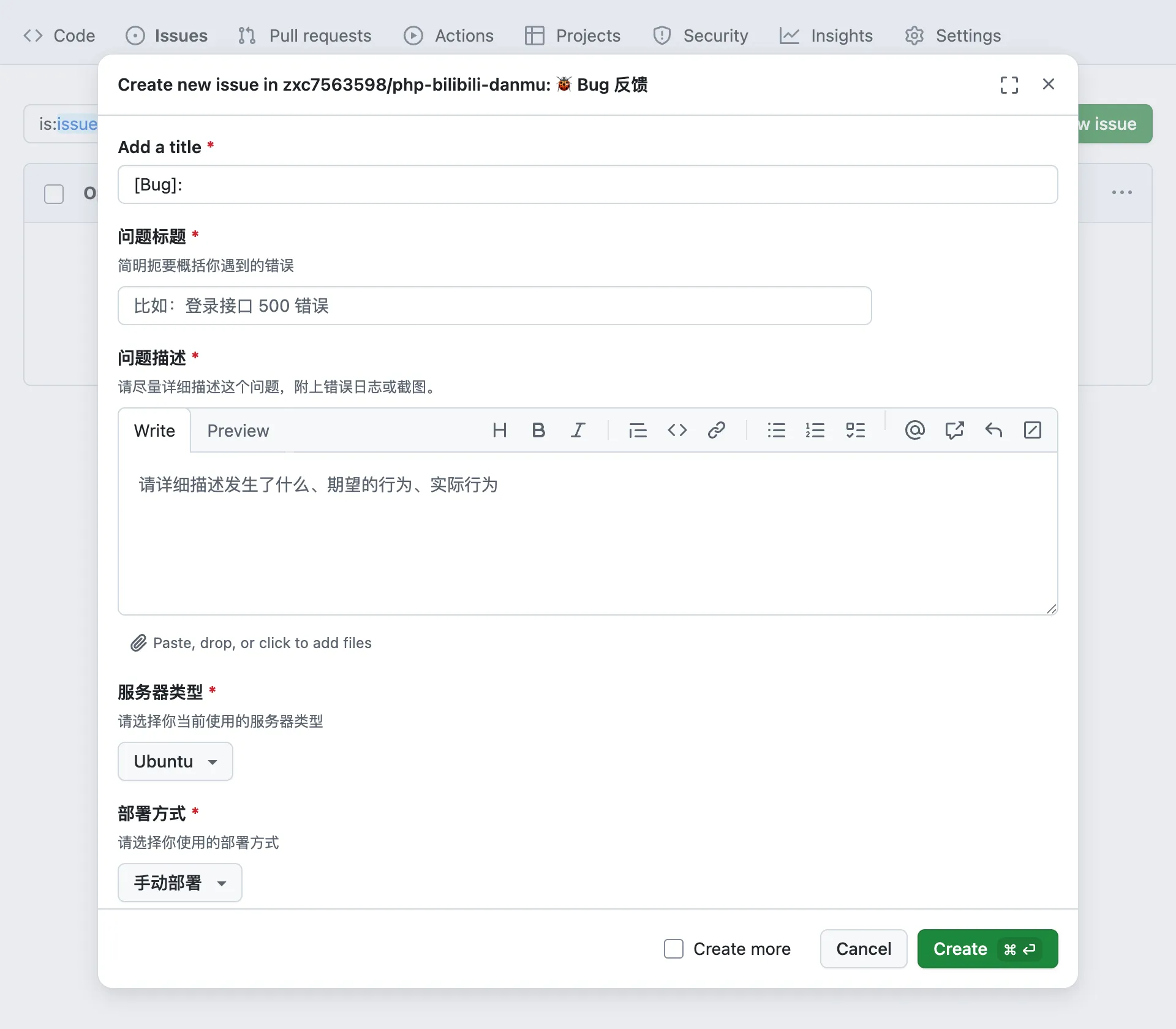Insert a task list
1176x1029 pixels.
[856, 430]
